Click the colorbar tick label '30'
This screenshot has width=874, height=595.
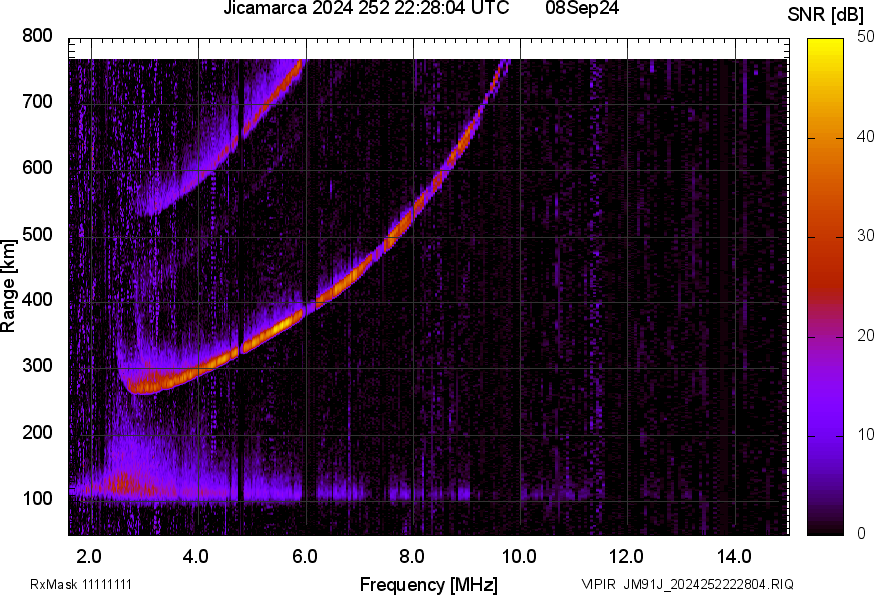[865, 236]
